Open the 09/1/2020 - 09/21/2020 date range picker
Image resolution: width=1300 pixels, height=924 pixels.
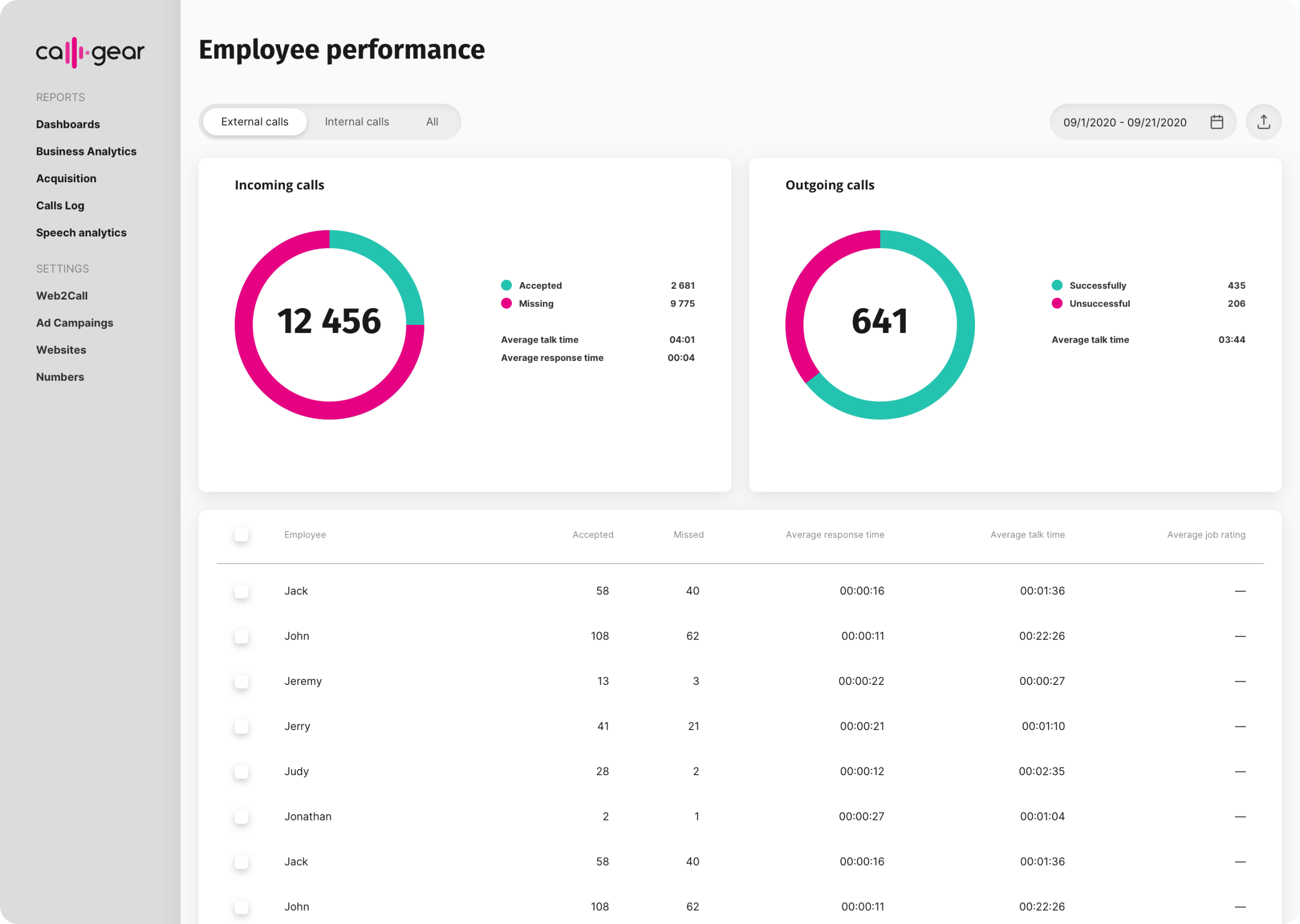pos(1124,122)
